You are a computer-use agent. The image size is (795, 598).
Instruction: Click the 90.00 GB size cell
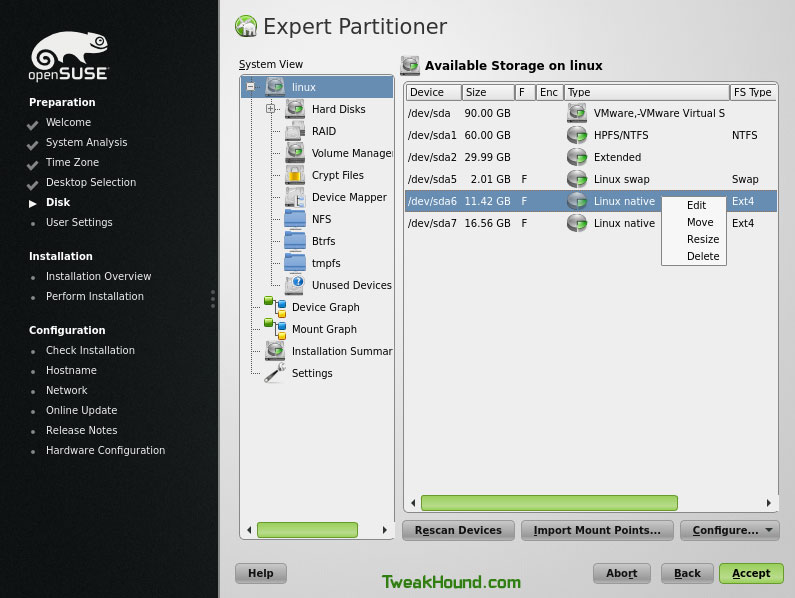point(487,113)
